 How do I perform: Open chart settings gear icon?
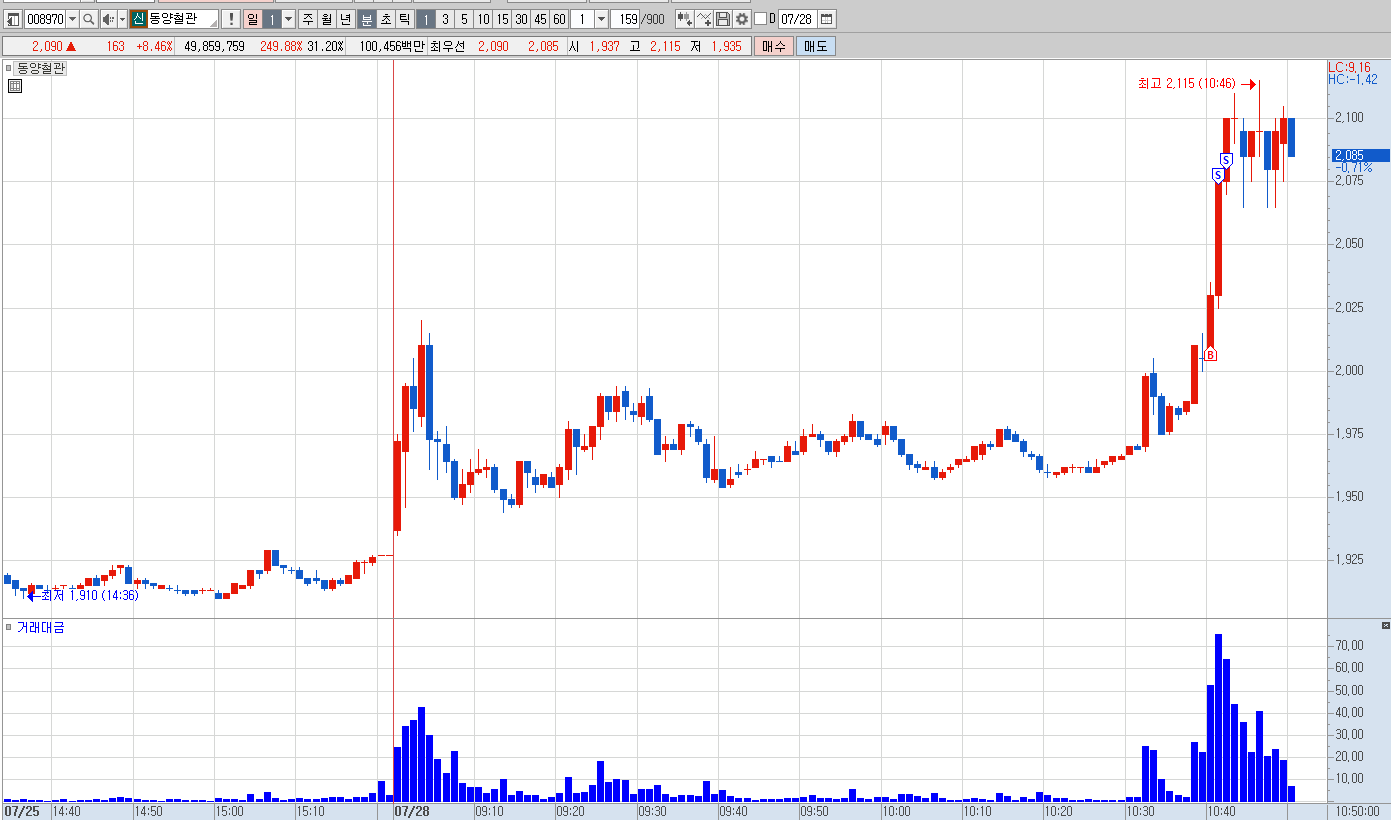pos(741,19)
